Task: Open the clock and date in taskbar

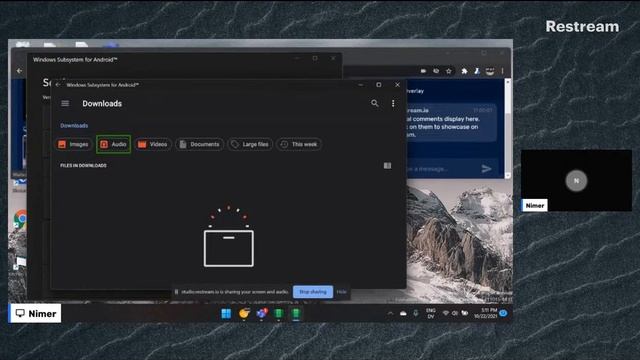Action: 485,313
